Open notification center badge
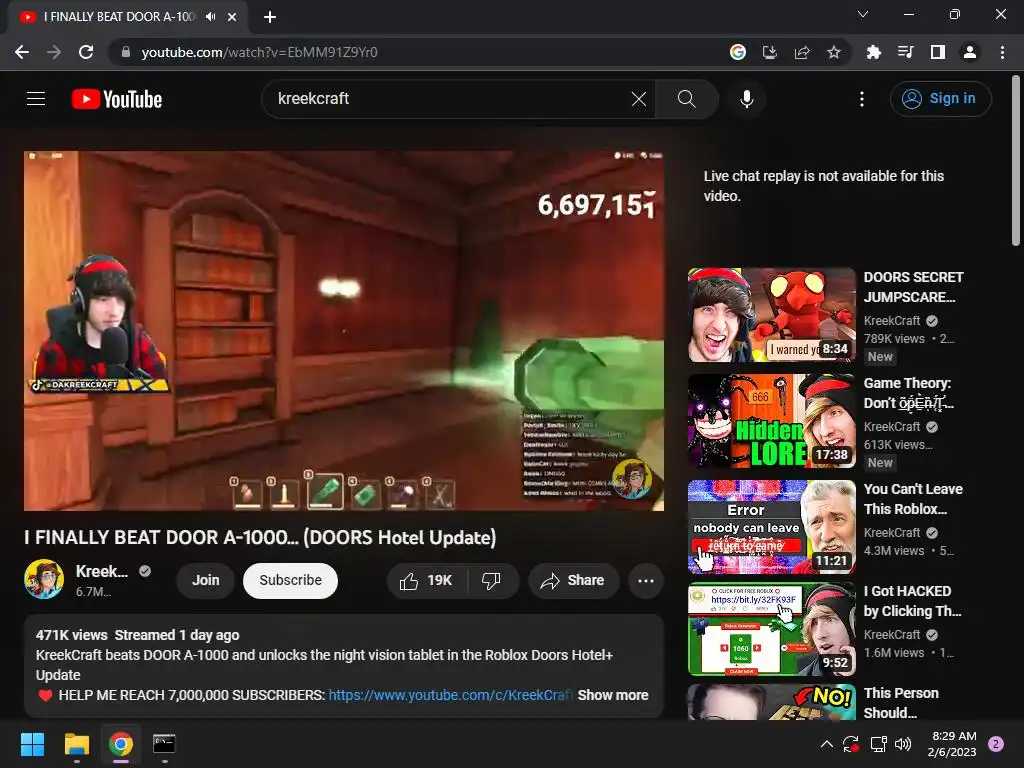This screenshot has height=768, width=1024. tap(996, 744)
